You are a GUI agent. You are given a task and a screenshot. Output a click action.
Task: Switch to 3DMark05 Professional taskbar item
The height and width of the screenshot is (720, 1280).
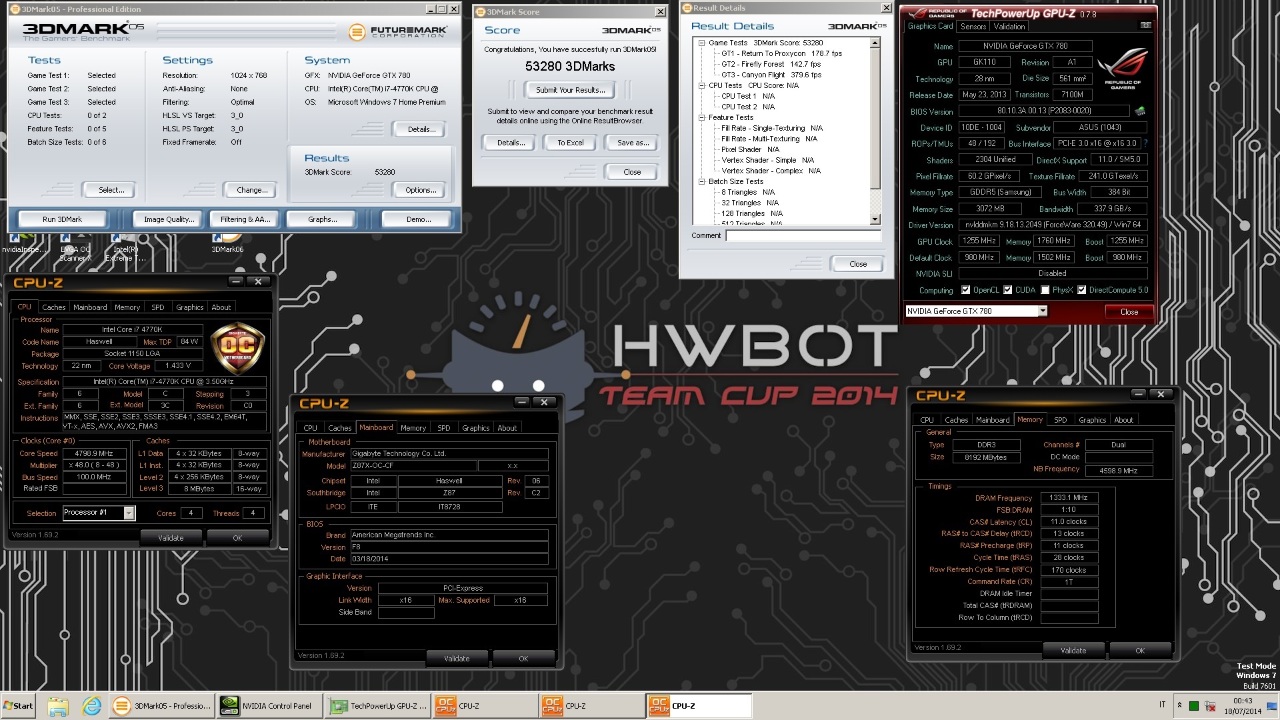pyautogui.click(x=161, y=706)
